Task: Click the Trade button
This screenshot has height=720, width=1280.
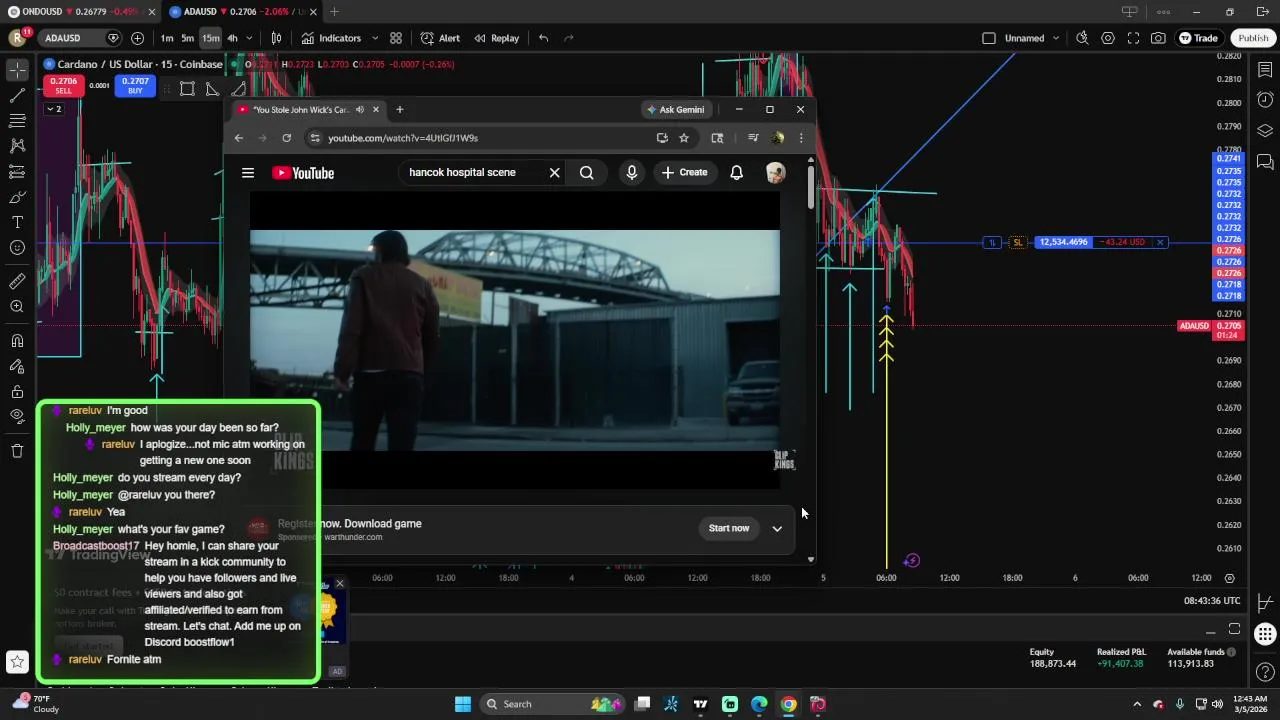Action: click(1198, 38)
